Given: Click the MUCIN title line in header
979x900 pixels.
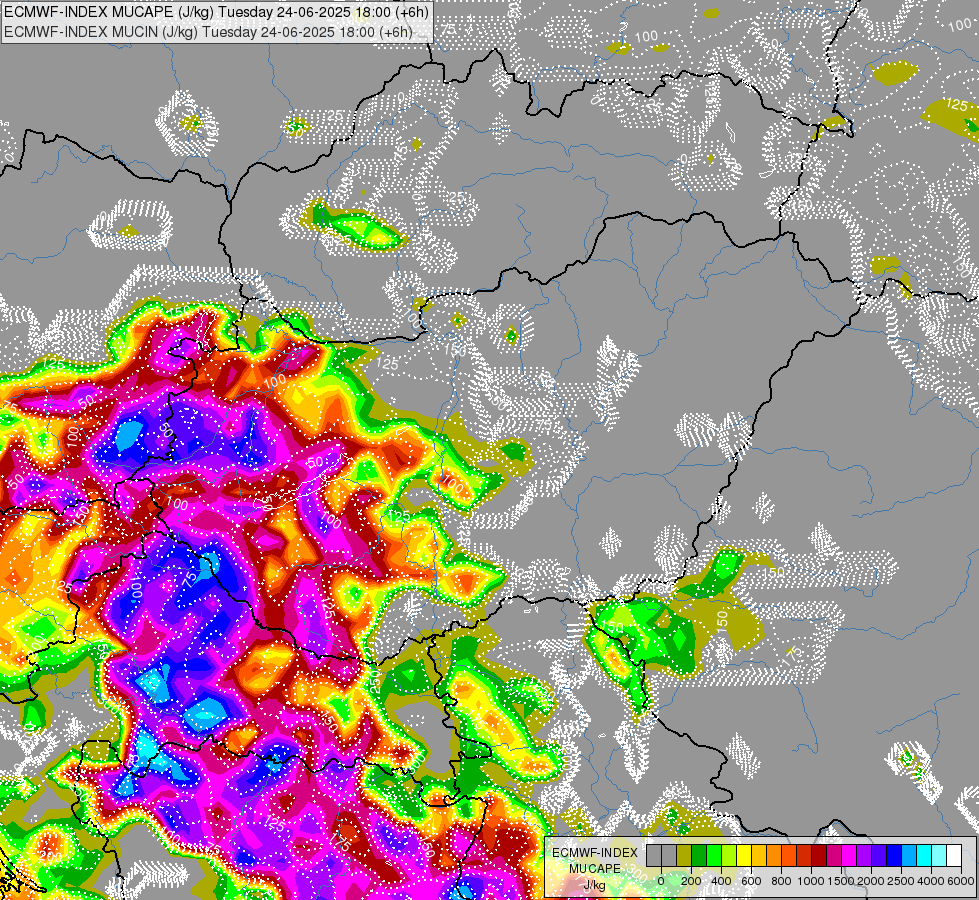Looking at the screenshot, I should click(x=209, y=32).
